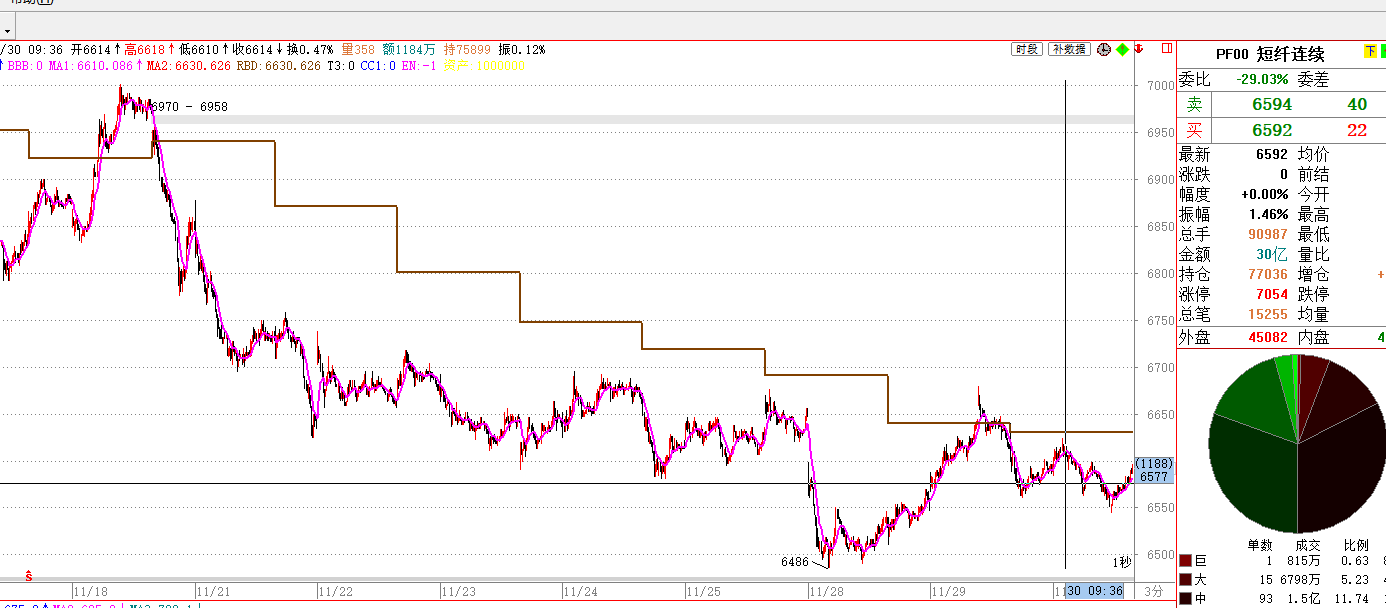
Task: Click the red S marker at chart bottom-left
Action: (28, 576)
